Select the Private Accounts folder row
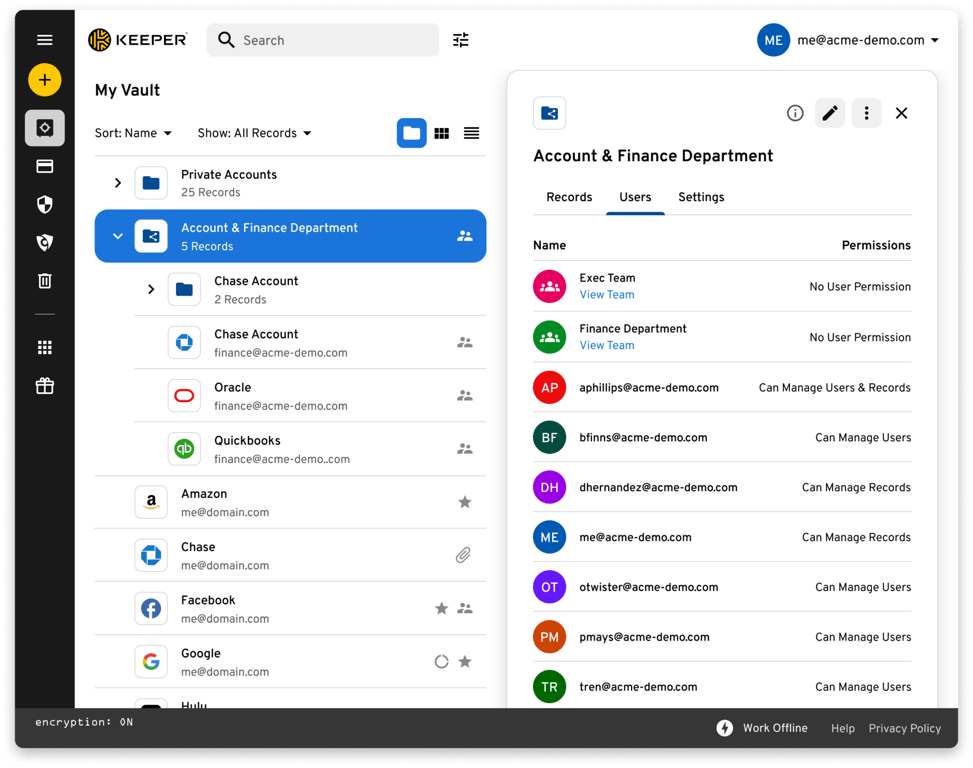The height and width of the screenshot is (768, 973). point(290,183)
